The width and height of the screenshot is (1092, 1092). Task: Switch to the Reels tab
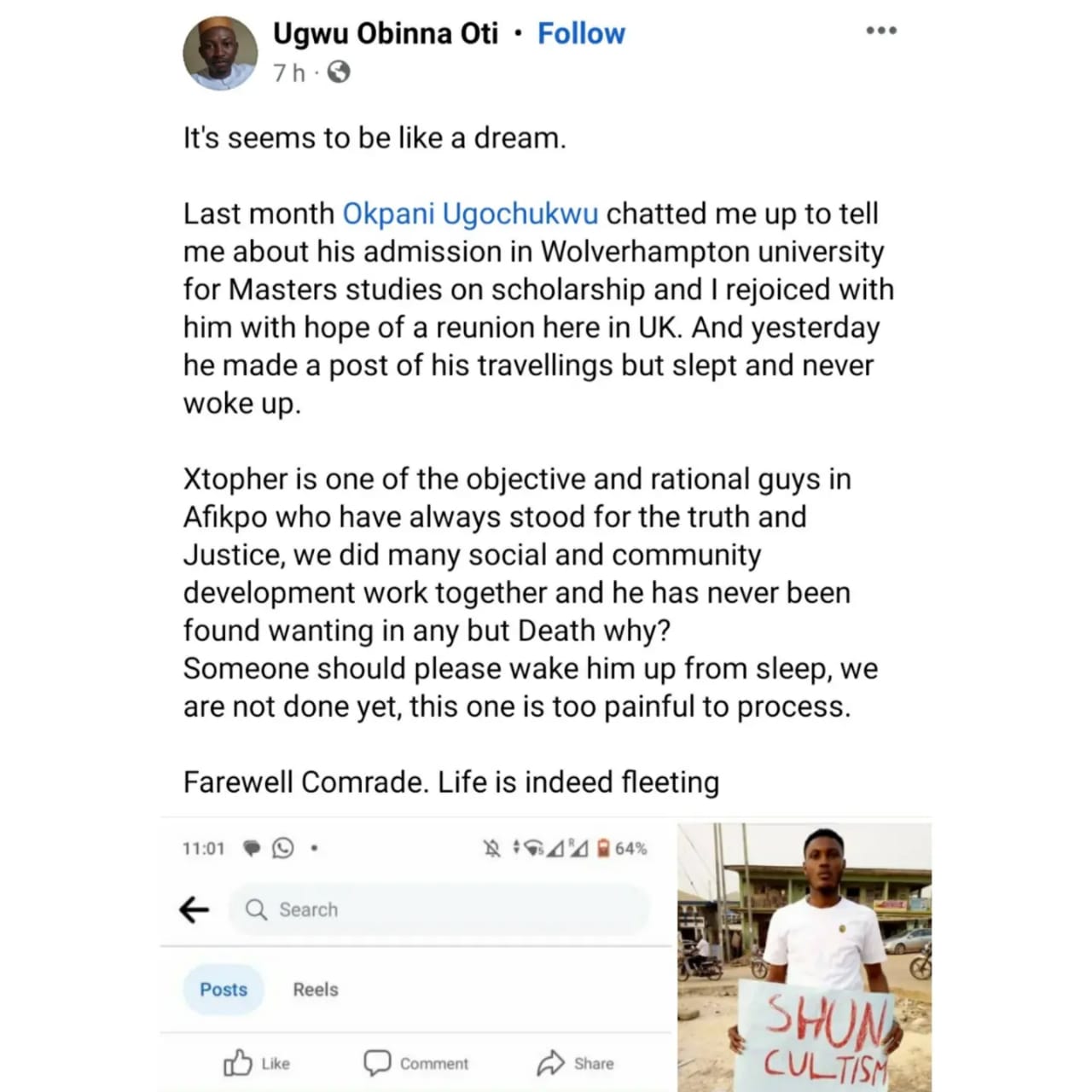[x=316, y=990]
